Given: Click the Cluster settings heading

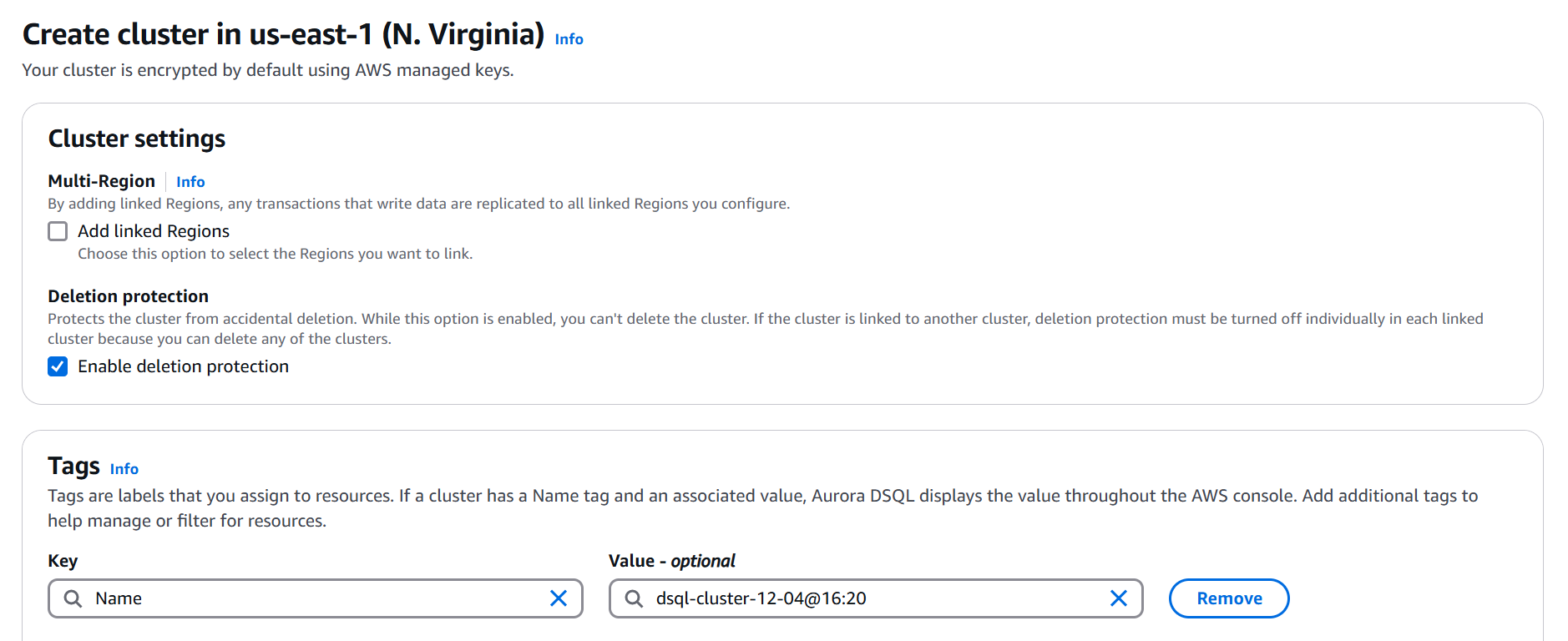Looking at the screenshot, I should coord(137,139).
